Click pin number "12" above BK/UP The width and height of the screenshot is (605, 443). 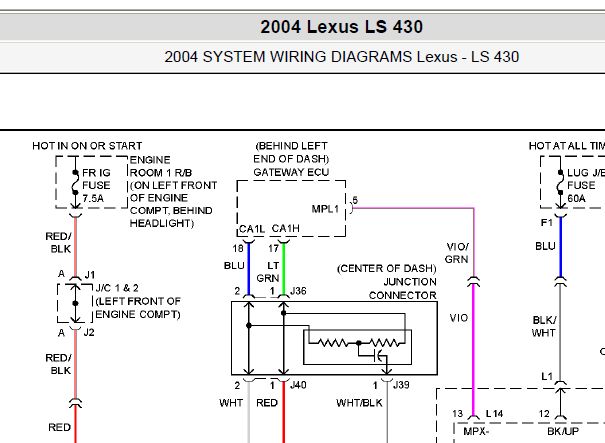[x=544, y=414]
